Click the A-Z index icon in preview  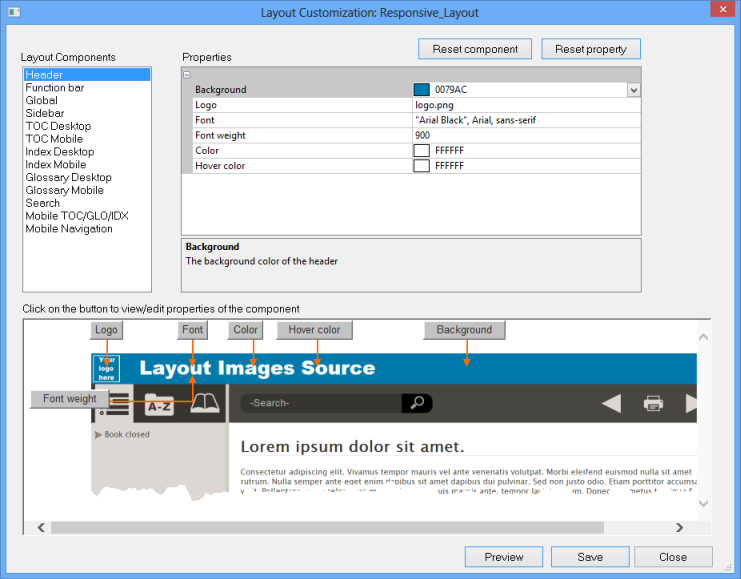click(159, 404)
